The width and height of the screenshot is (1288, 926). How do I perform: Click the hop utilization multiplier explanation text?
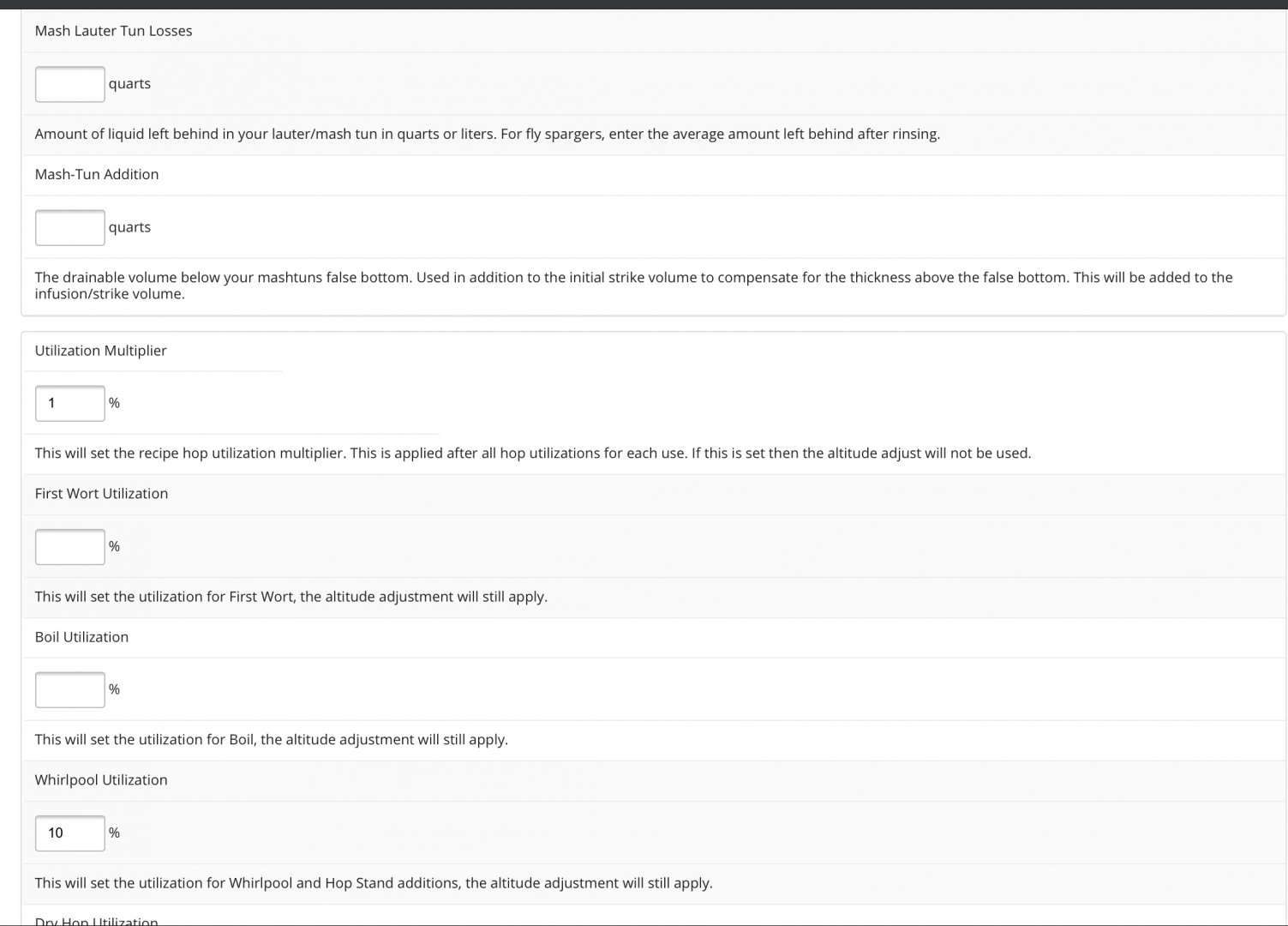(x=533, y=454)
